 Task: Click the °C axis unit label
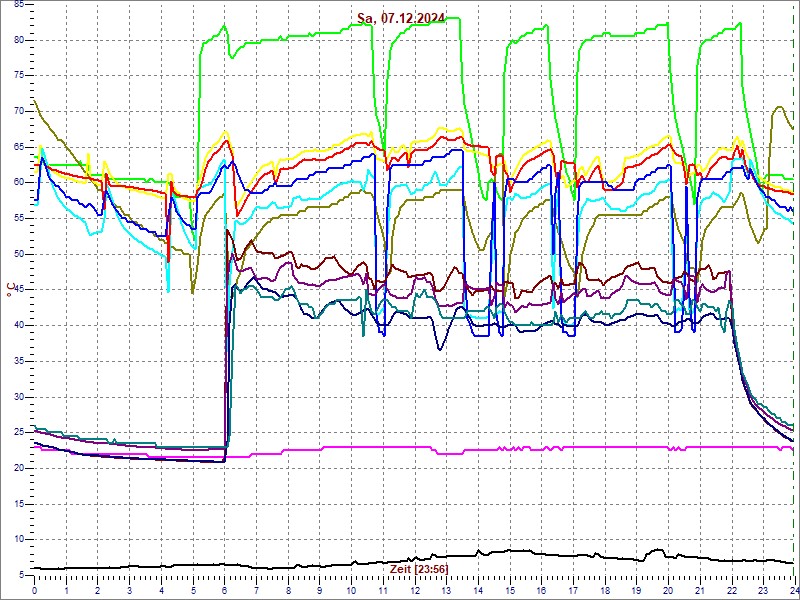click(x=11, y=291)
